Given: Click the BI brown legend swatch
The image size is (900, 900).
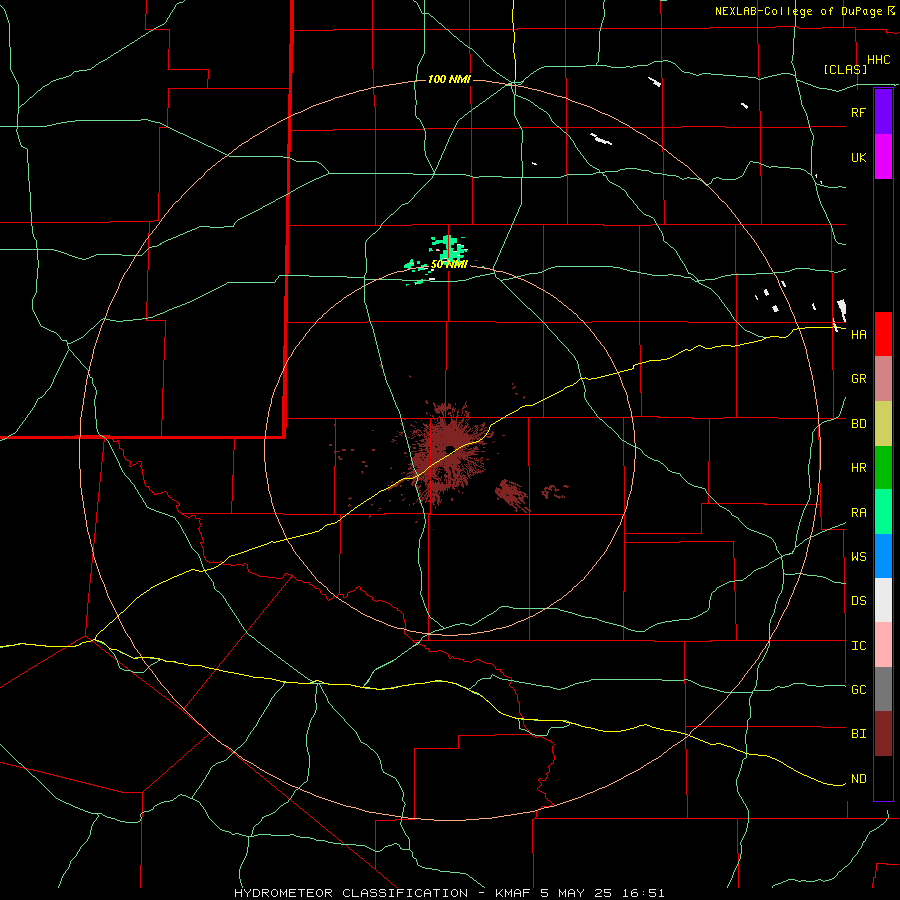Looking at the screenshot, I should click(x=883, y=734).
